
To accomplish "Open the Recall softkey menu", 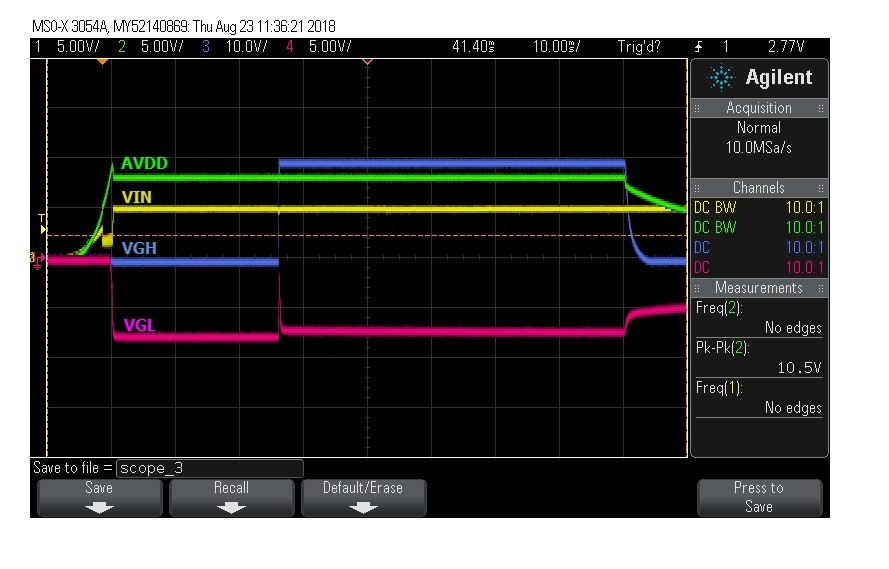I will tap(231, 498).
